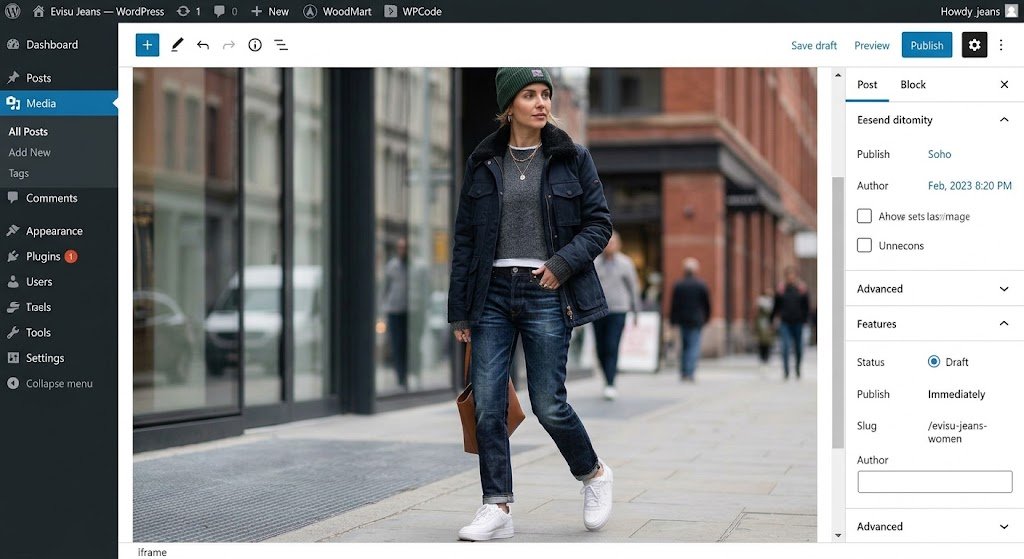Click the Author input field
Image resolution: width=1024 pixels, height=559 pixels.
935,482
